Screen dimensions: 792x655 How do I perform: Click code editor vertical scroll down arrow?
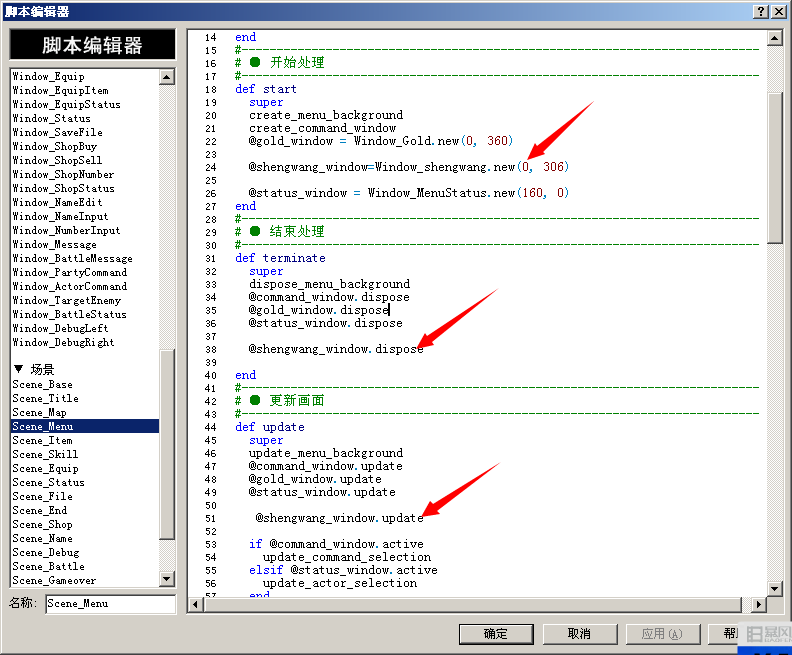[x=775, y=588]
